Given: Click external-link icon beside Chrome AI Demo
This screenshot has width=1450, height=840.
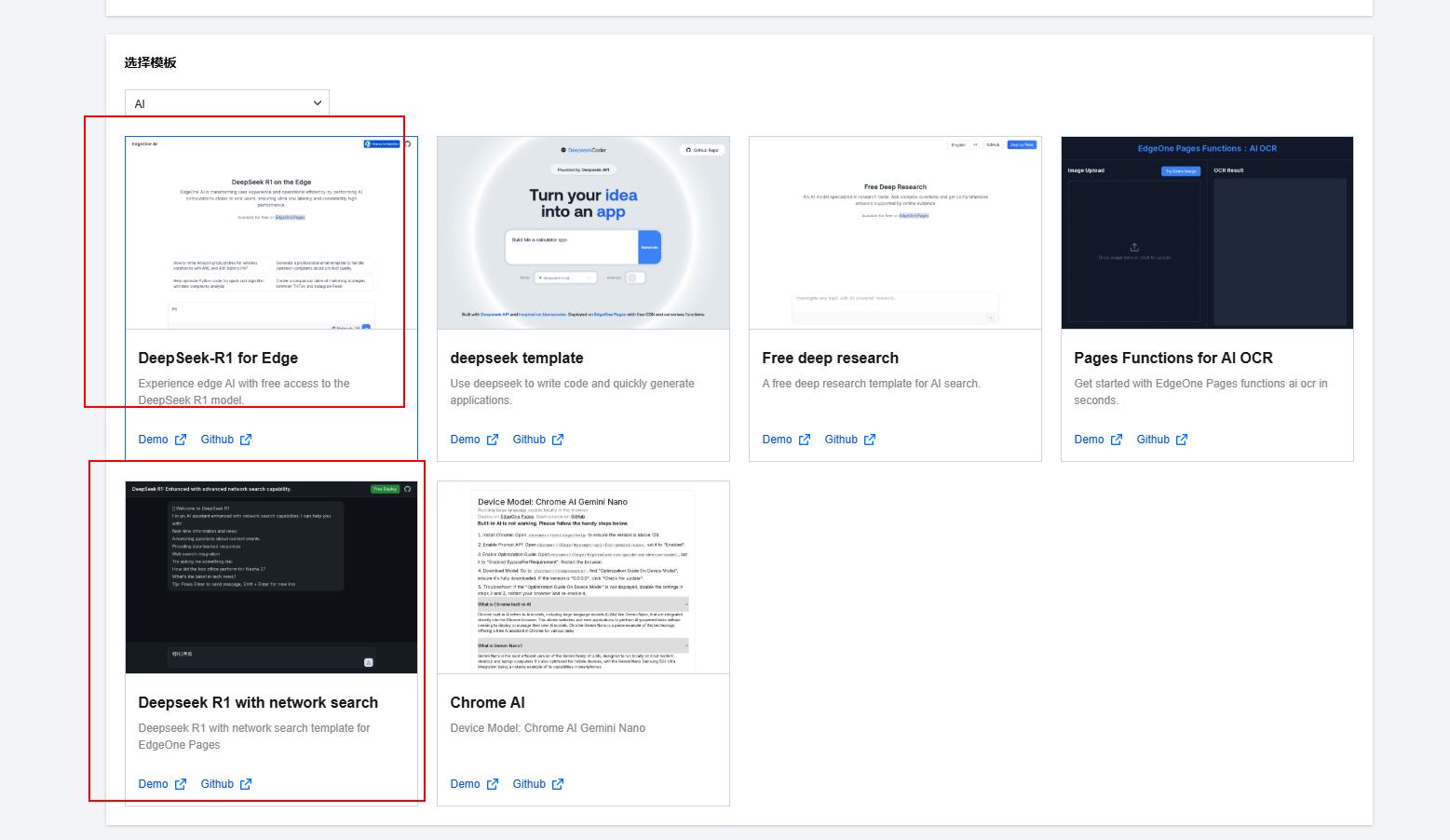Looking at the screenshot, I should point(493,784).
